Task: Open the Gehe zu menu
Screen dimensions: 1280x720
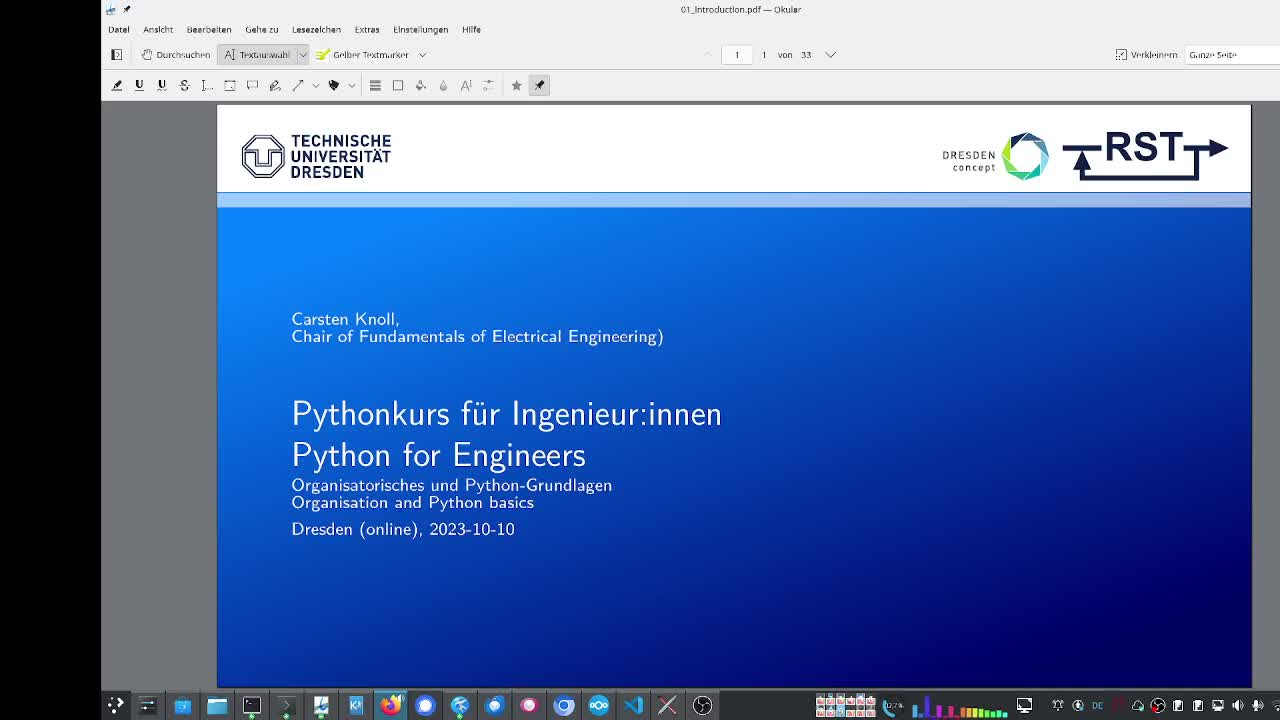Action: (x=262, y=30)
